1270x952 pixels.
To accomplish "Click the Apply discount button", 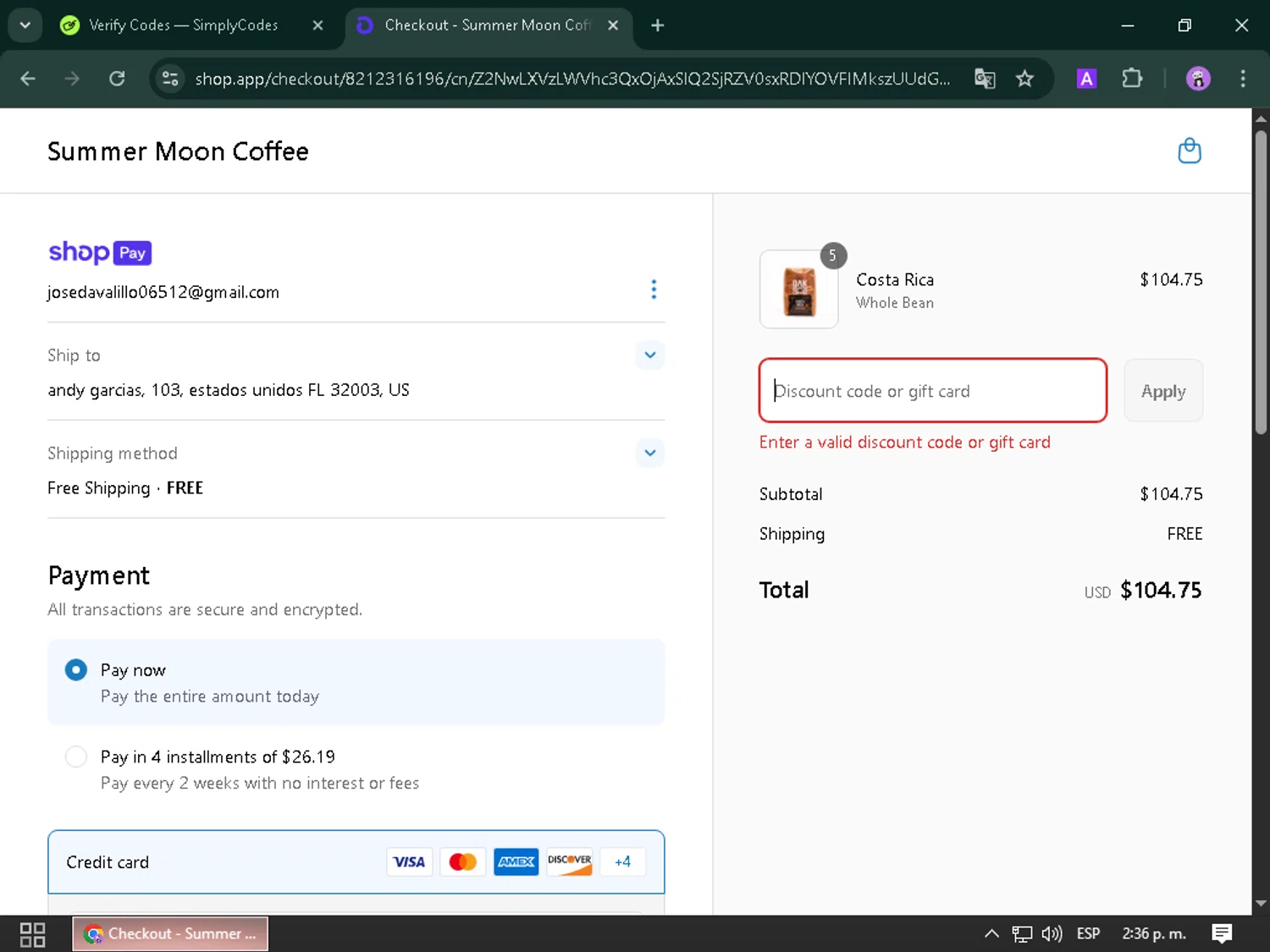I will tap(1163, 391).
